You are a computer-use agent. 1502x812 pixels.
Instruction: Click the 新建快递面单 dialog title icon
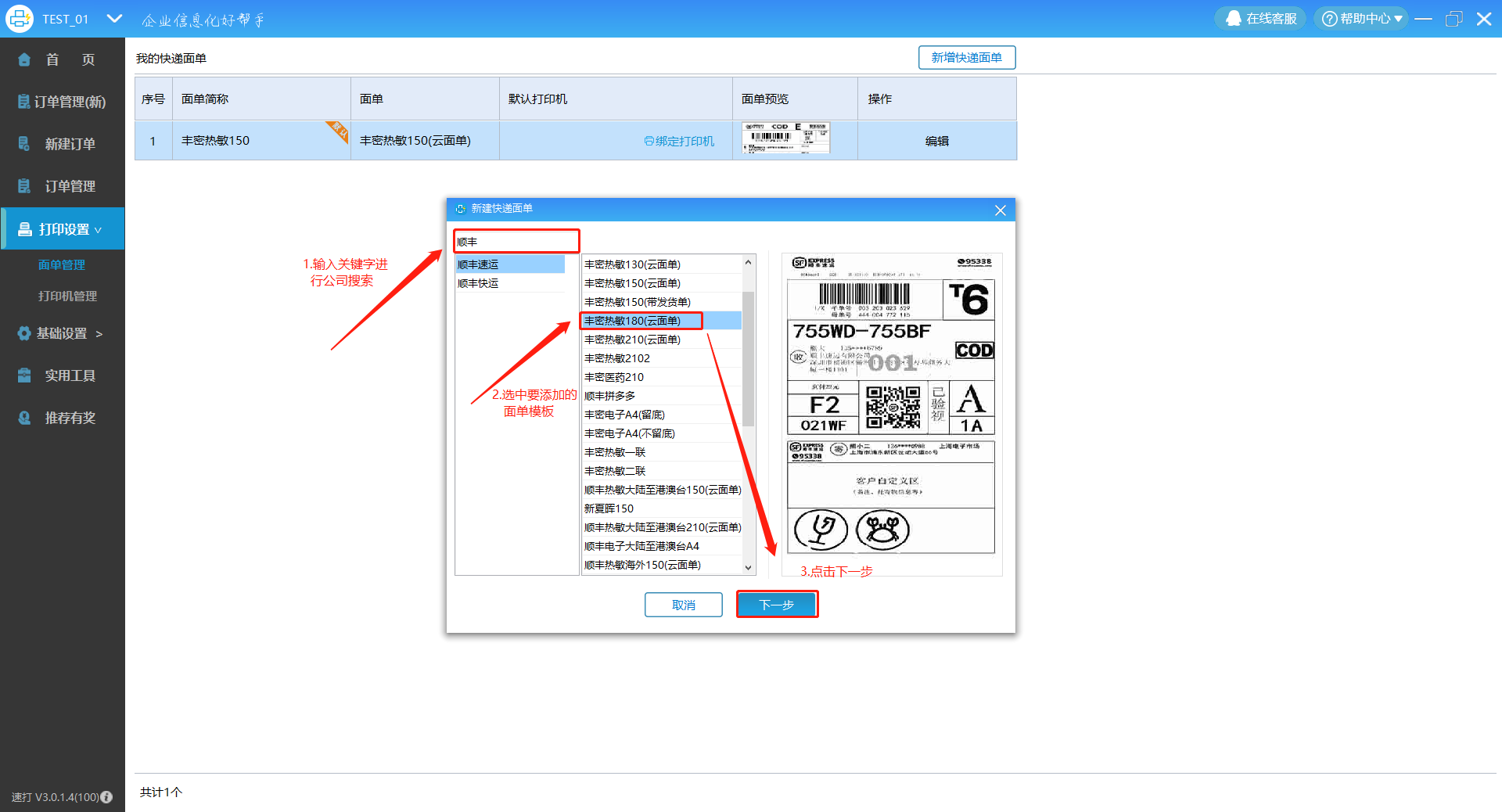[x=461, y=209]
